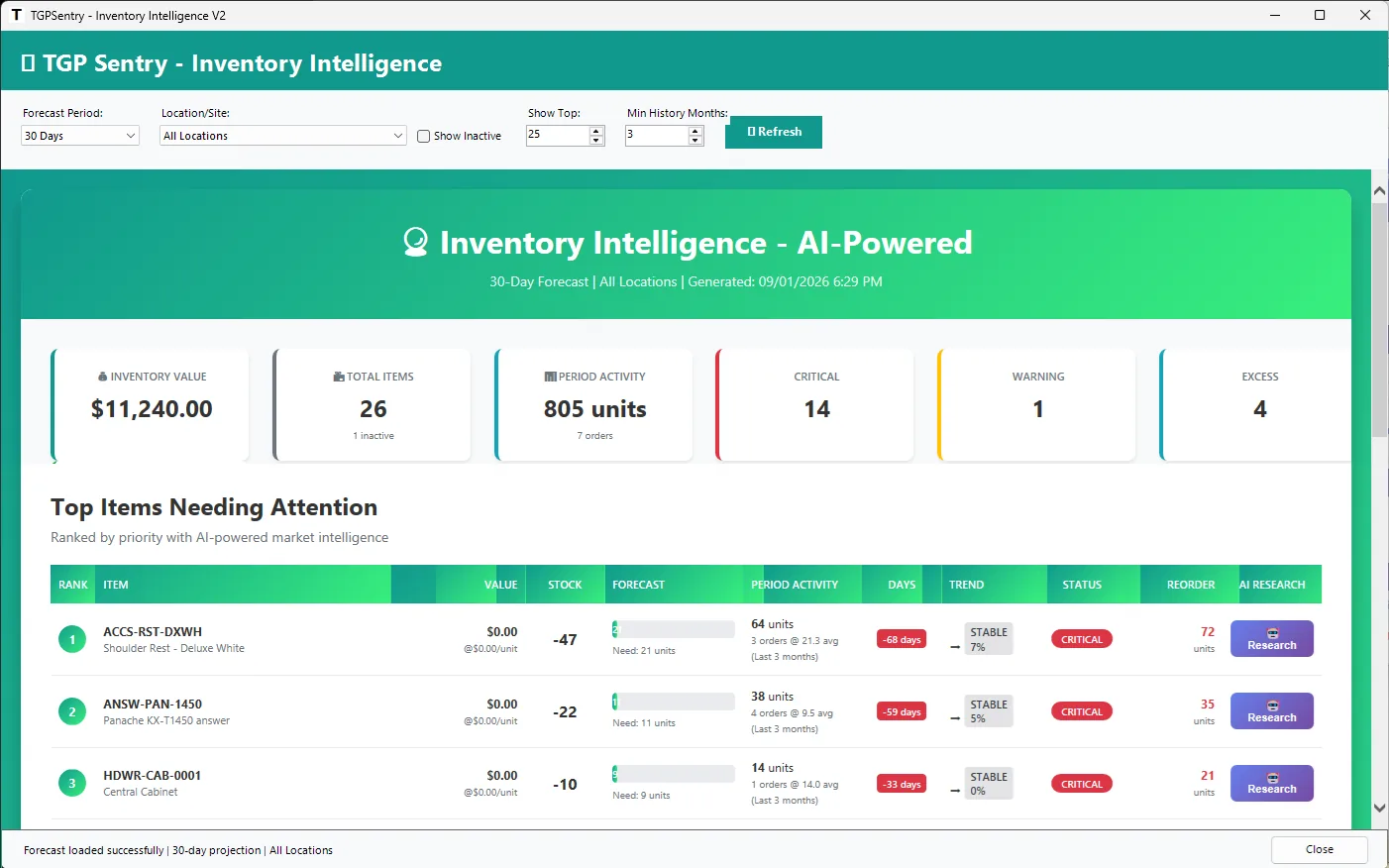Image resolution: width=1389 pixels, height=868 pixels.
Task: Click the vertical scrollbar thumb
Action: click(1379, 319)
